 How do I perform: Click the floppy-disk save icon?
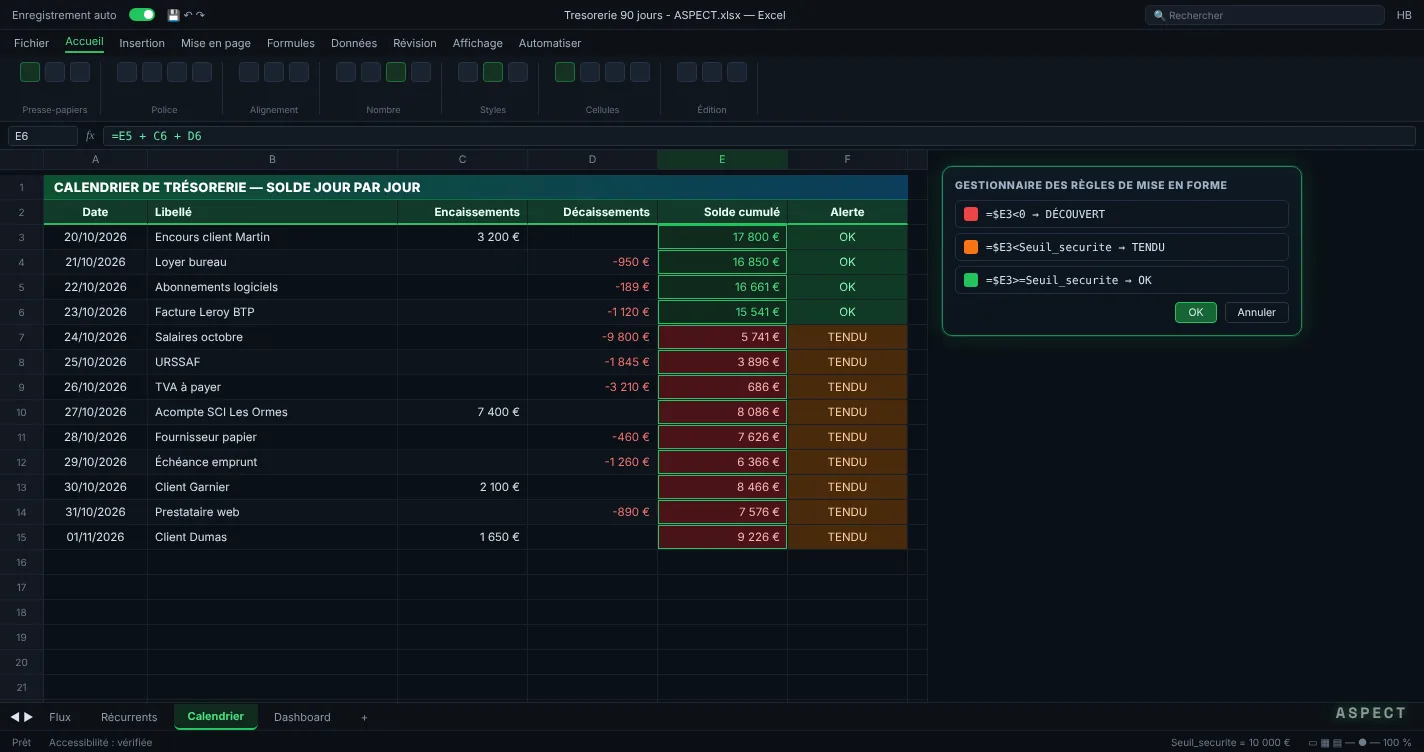click(x=173, y=15)
